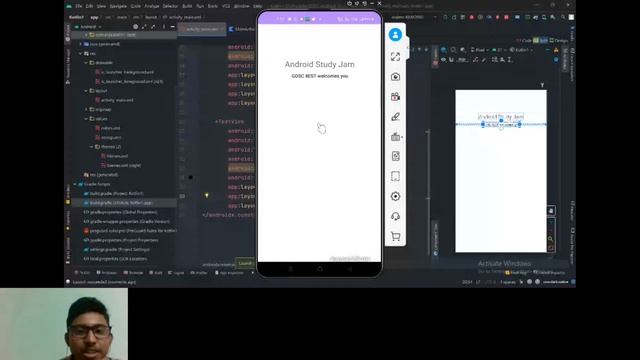Tap the phone home navigation button
The width and height of the screenshot is (640, 360).
320,269
